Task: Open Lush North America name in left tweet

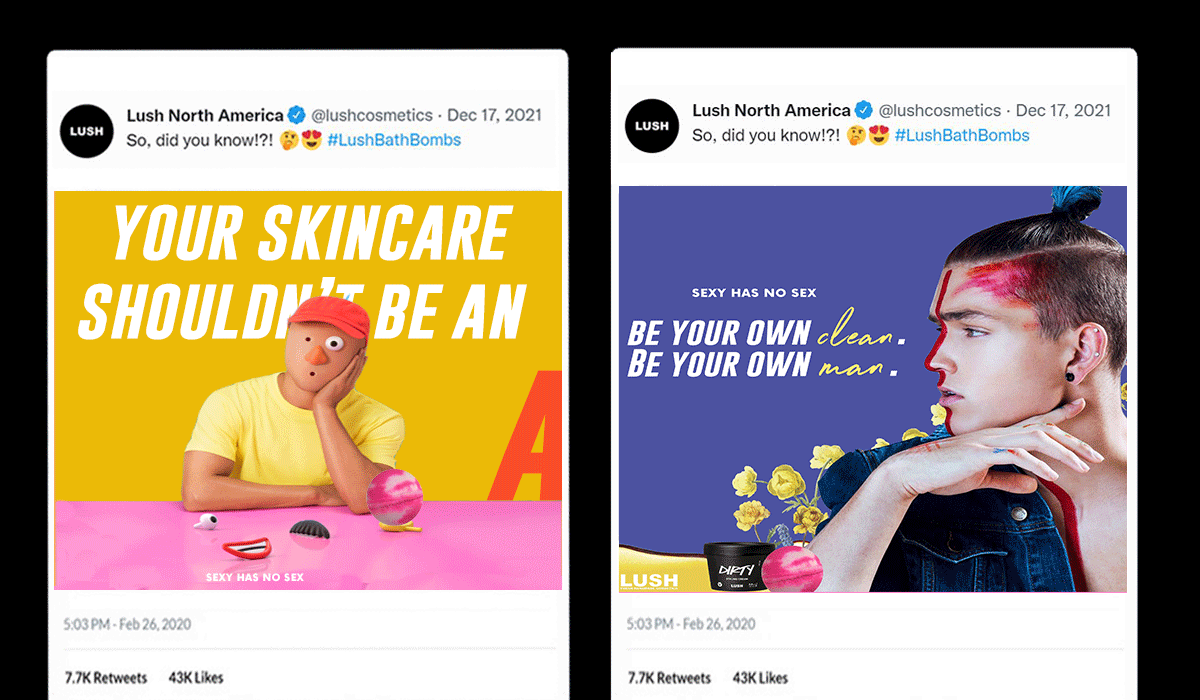Action: [x=205, y=115]
